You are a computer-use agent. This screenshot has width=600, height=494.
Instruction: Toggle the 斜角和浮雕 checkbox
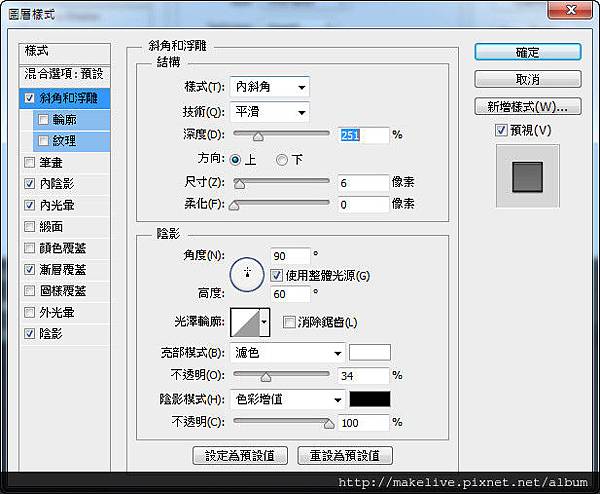point(29,98)
